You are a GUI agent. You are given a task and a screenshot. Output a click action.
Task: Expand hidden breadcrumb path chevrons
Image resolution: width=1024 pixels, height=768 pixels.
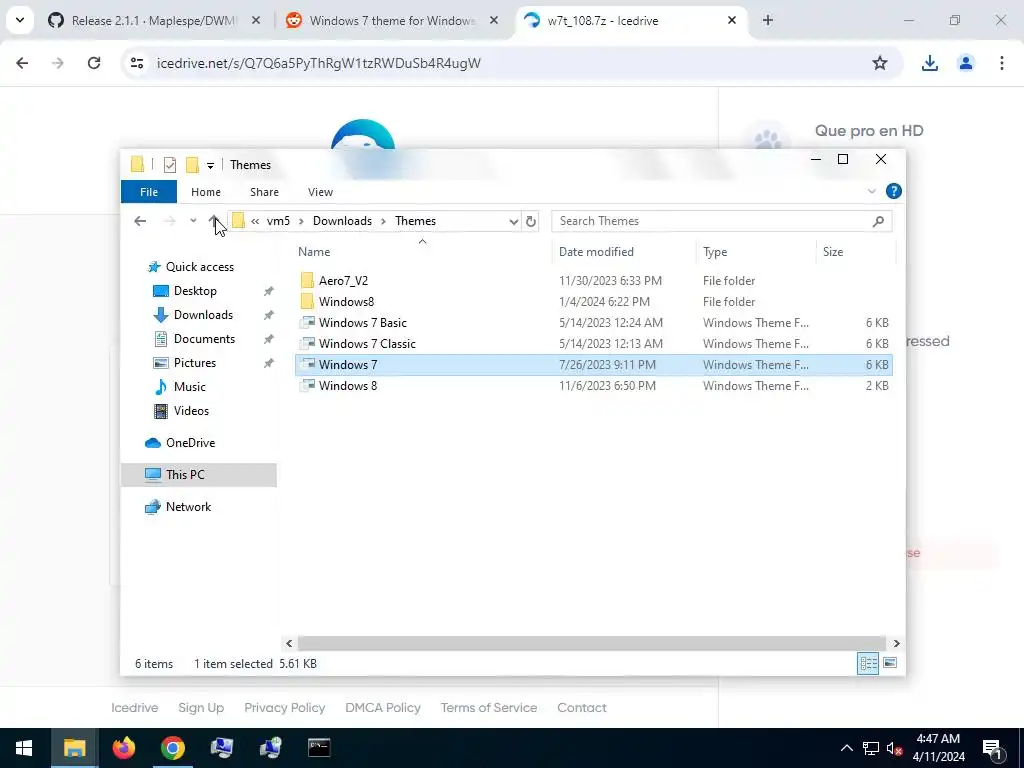point(255,221)
